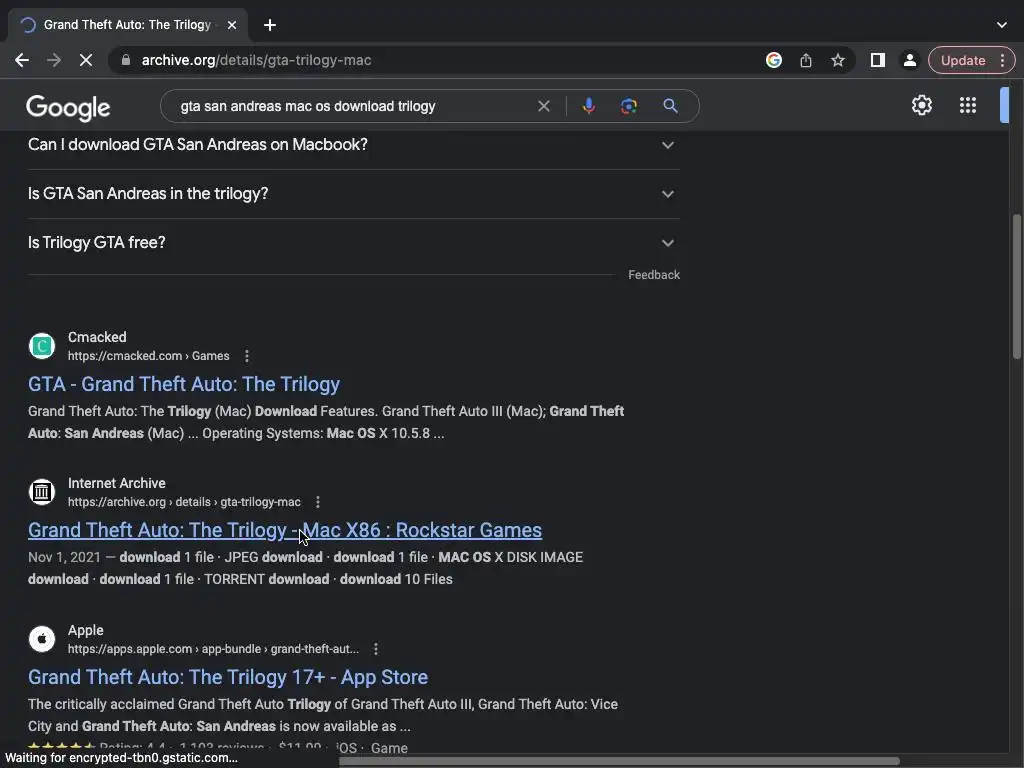Image resolution: width=1024 pixels, height=768 pixels.
Task: Clear the search box text
Action: [x=543, y=106]
